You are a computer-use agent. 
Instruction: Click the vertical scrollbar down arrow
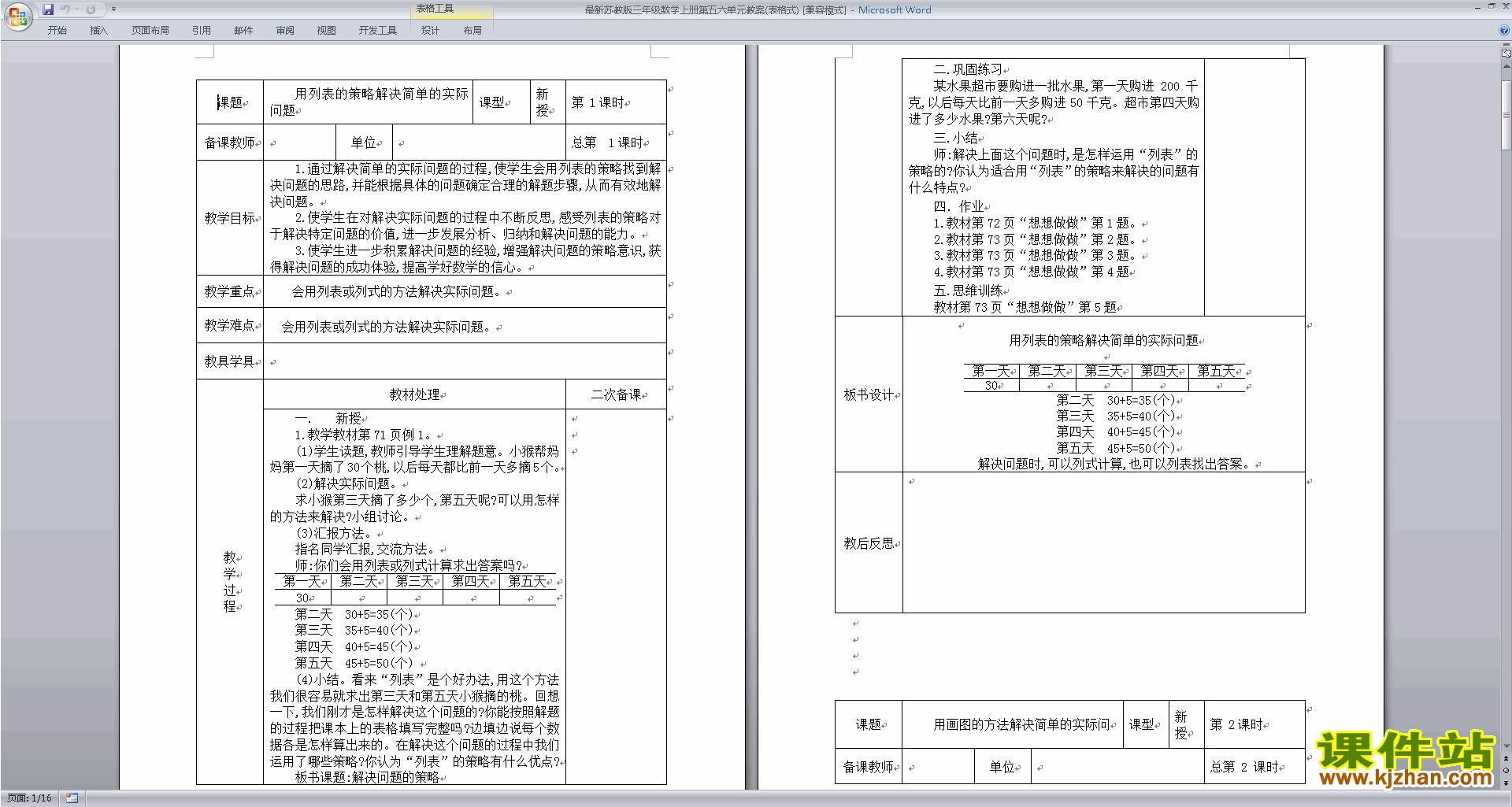pos(1506,746)
